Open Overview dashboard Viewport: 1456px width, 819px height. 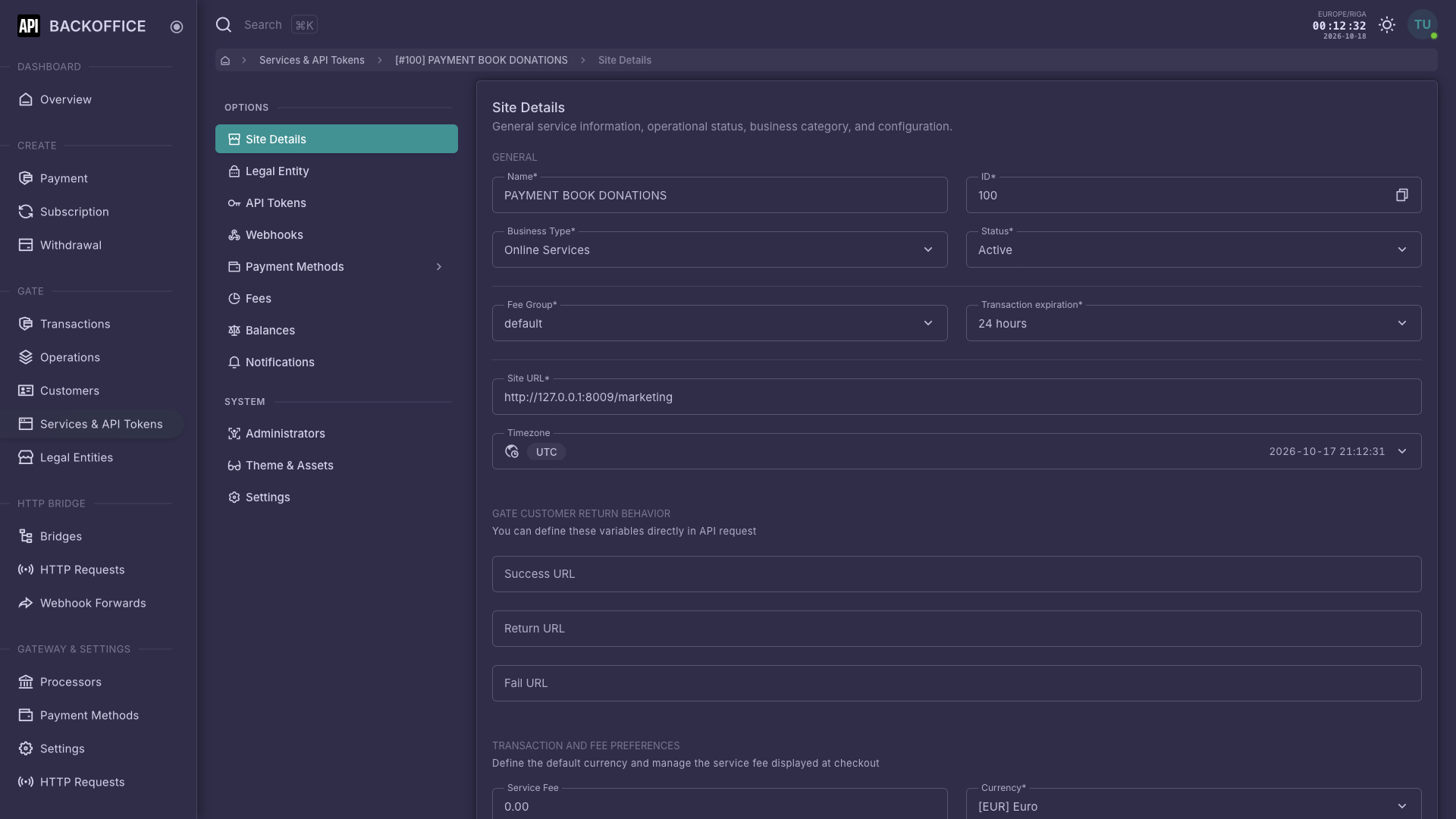93,99
